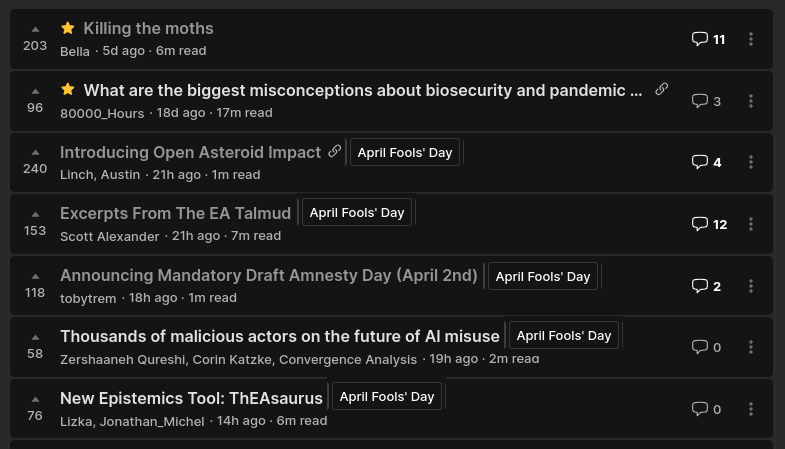Upvote Introducing Open Asteroid Impact post
785x449 pixels.
point(35,153)
